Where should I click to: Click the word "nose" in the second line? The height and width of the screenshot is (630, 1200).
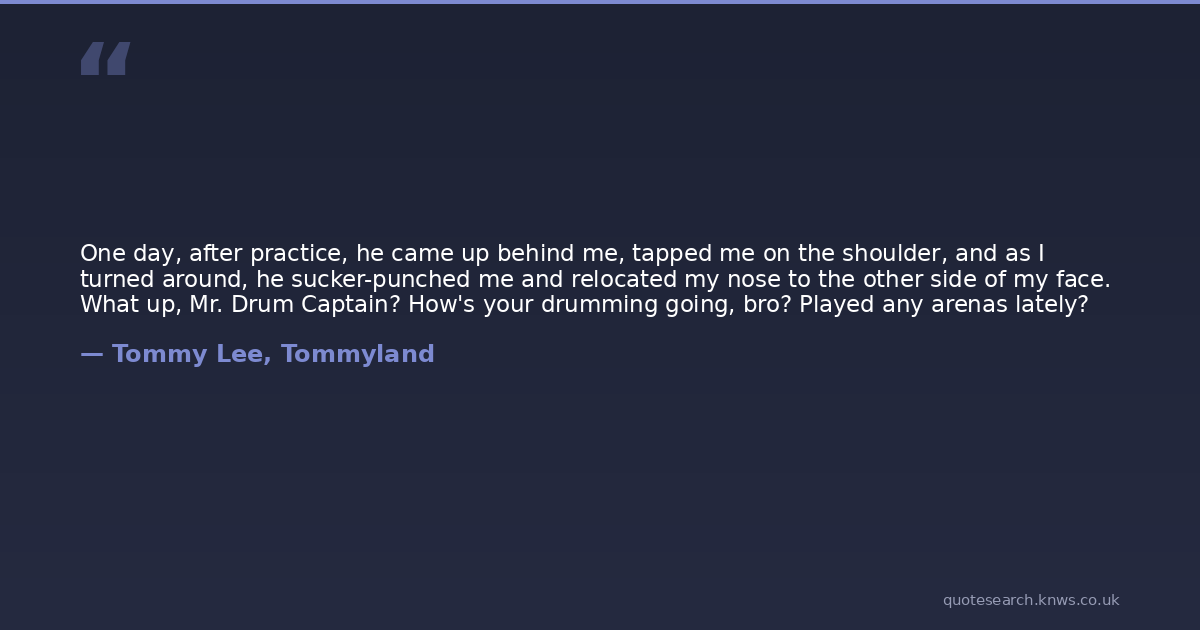(x=750, y=279)
